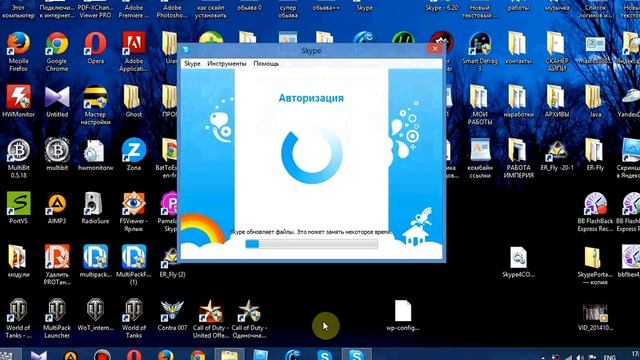640x360 pixels.
Task: Open the Google Chrome desktop shortcut
Action: pos(57,52)
